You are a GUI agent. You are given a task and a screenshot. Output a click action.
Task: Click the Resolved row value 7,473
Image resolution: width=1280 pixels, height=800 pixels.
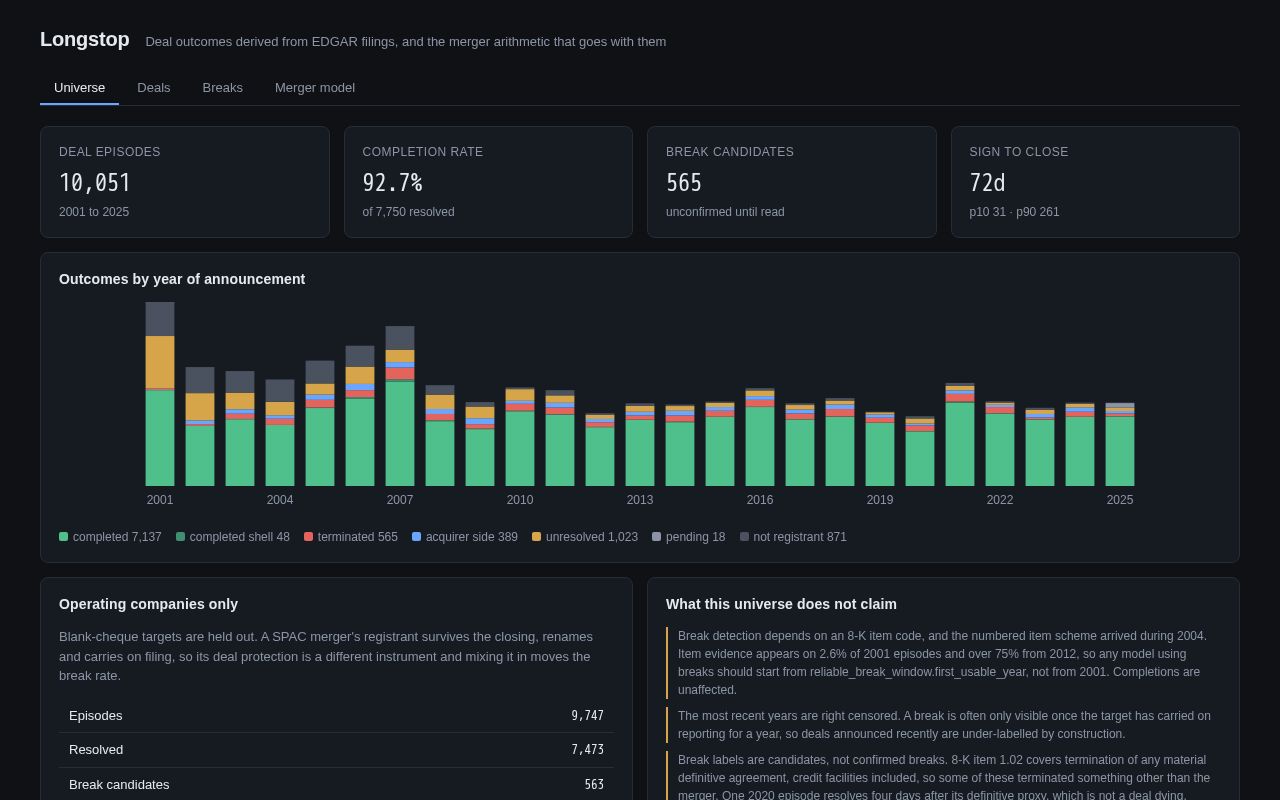[588, 750]
